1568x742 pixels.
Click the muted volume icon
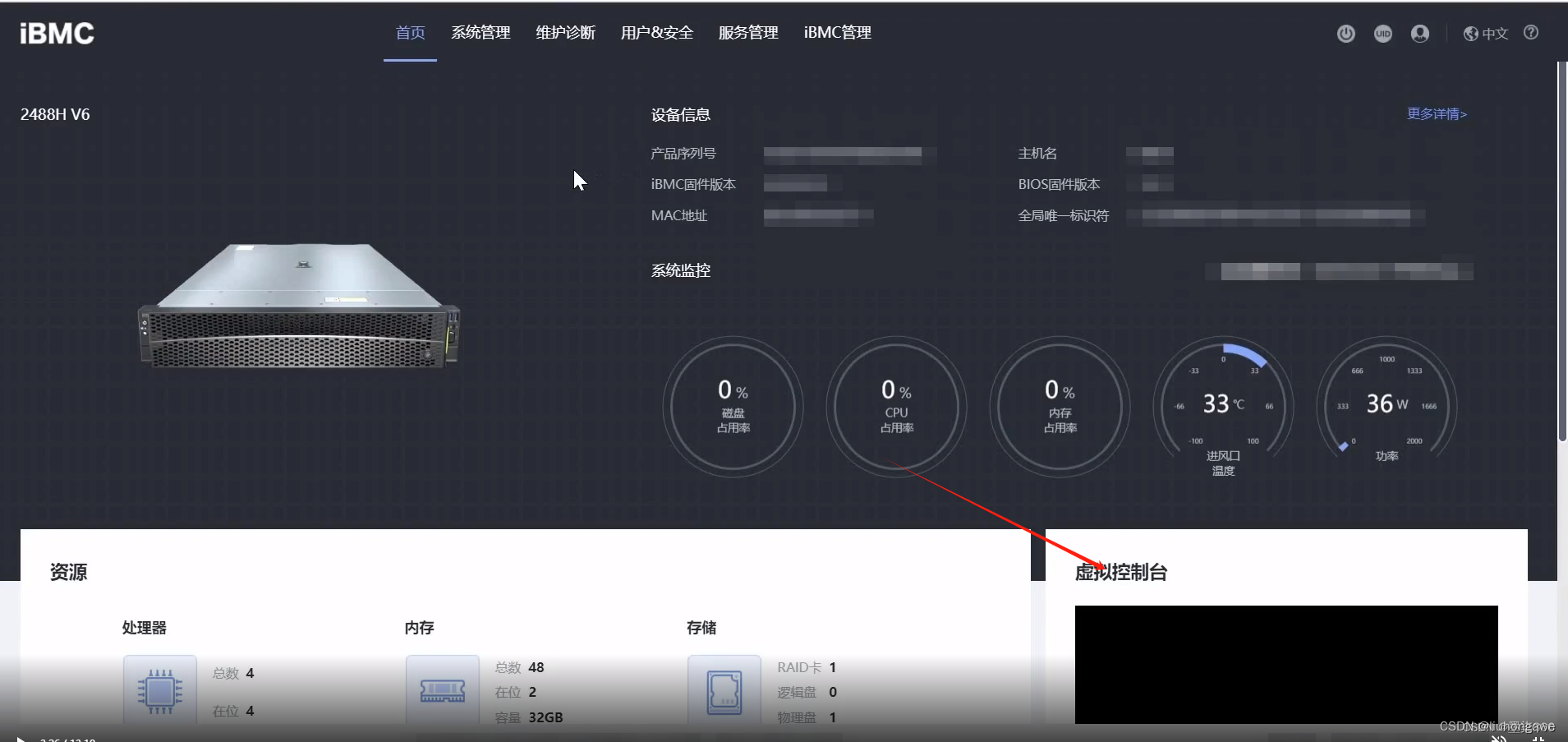pos(1499,739)
